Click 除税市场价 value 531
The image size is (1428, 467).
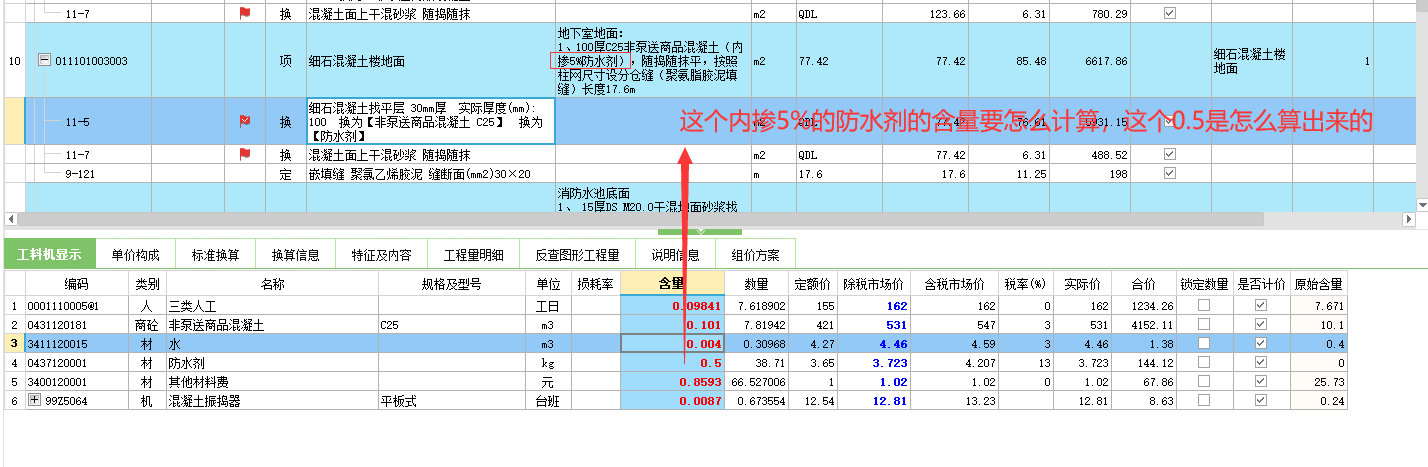click(874, 324)
